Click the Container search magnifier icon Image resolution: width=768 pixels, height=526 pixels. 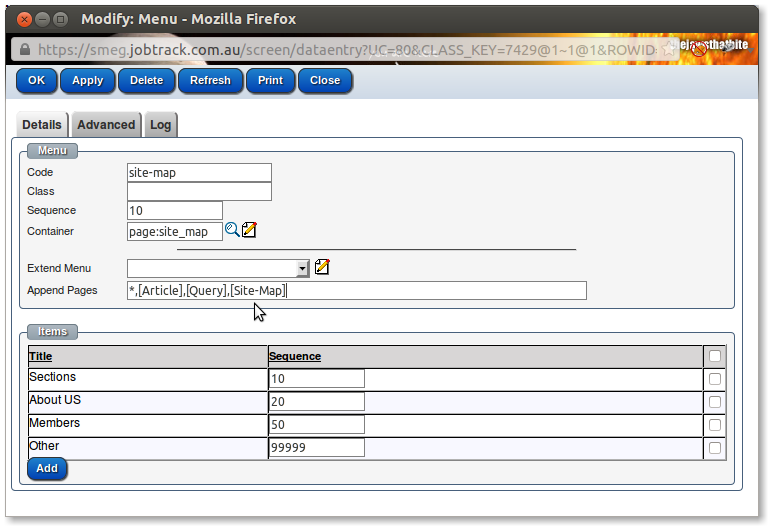coord(232,230)
